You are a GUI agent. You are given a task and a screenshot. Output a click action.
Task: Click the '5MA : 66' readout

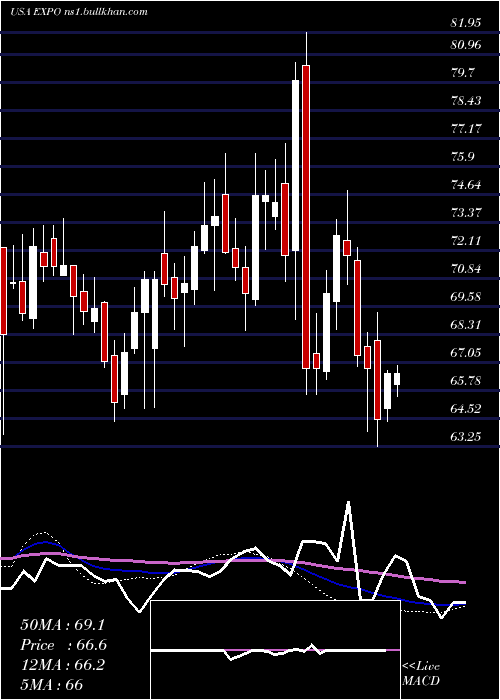(x=51, y=685)
